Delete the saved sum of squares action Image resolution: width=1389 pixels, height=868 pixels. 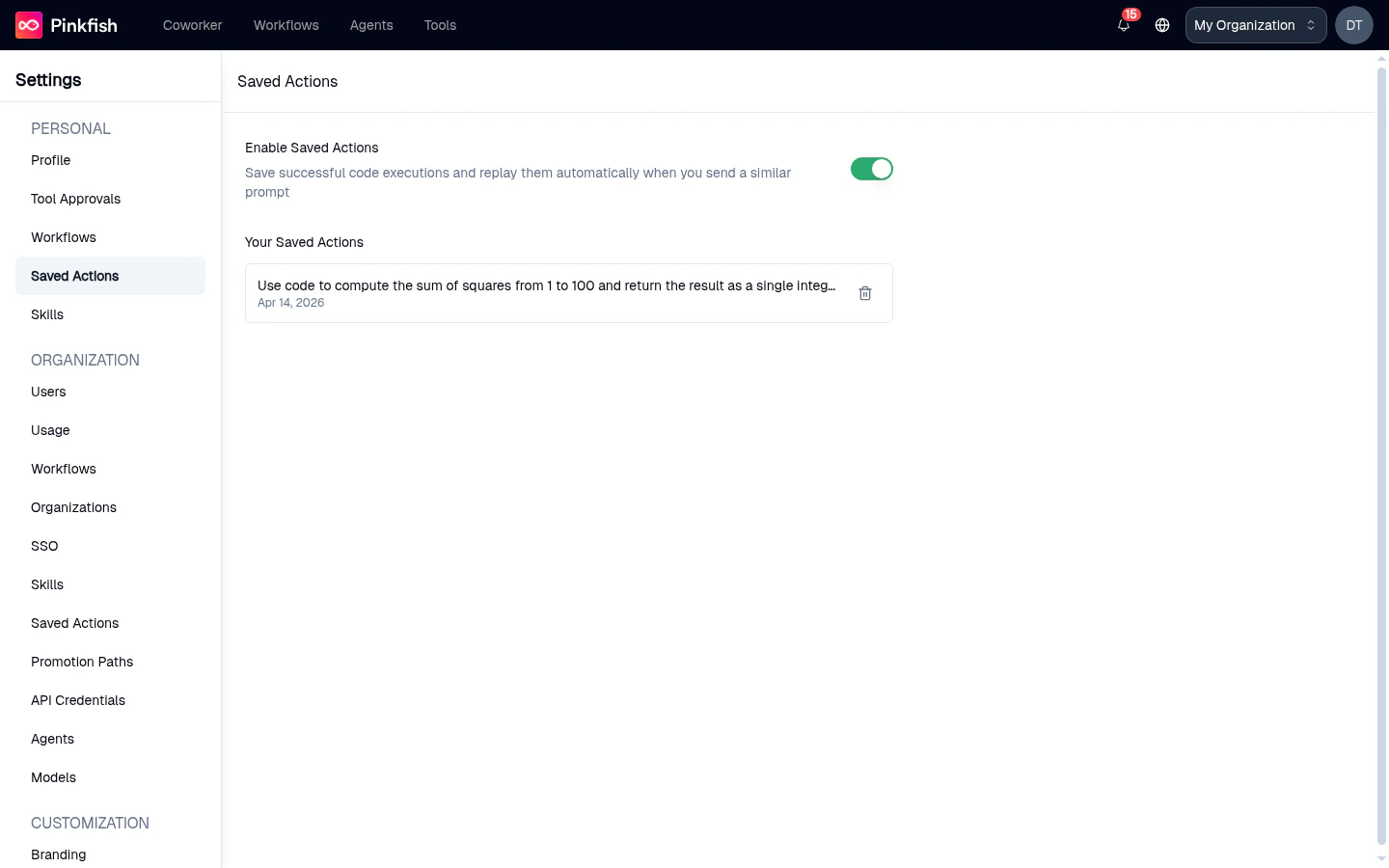tap(864, 293)
